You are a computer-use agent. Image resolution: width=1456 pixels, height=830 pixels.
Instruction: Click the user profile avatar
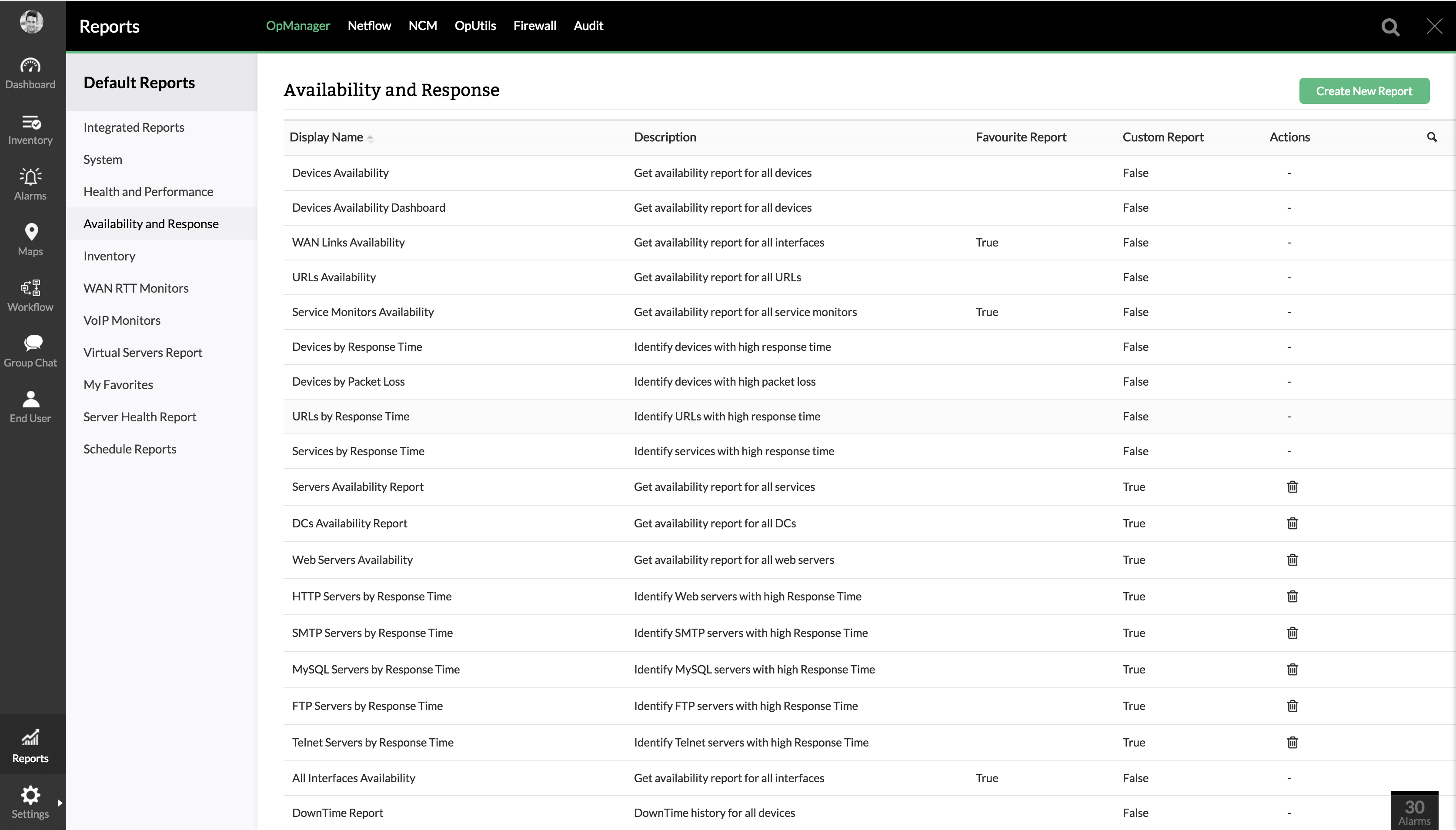pos(31,22)
